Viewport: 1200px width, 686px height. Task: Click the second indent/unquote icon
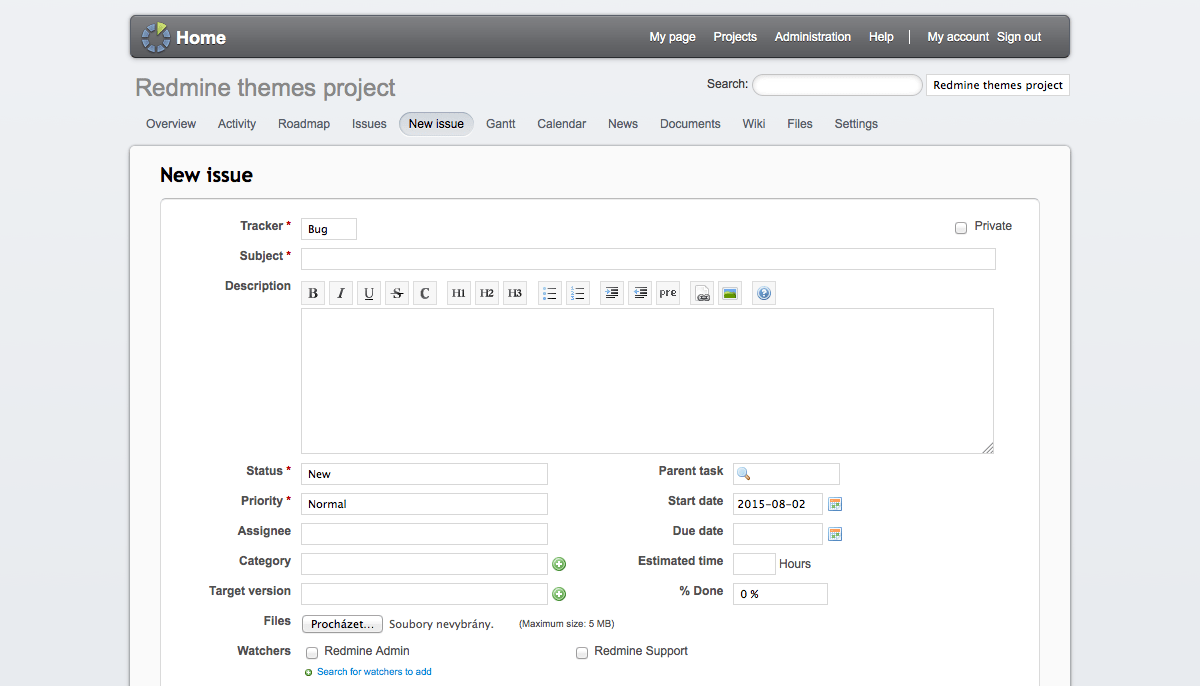640,293
